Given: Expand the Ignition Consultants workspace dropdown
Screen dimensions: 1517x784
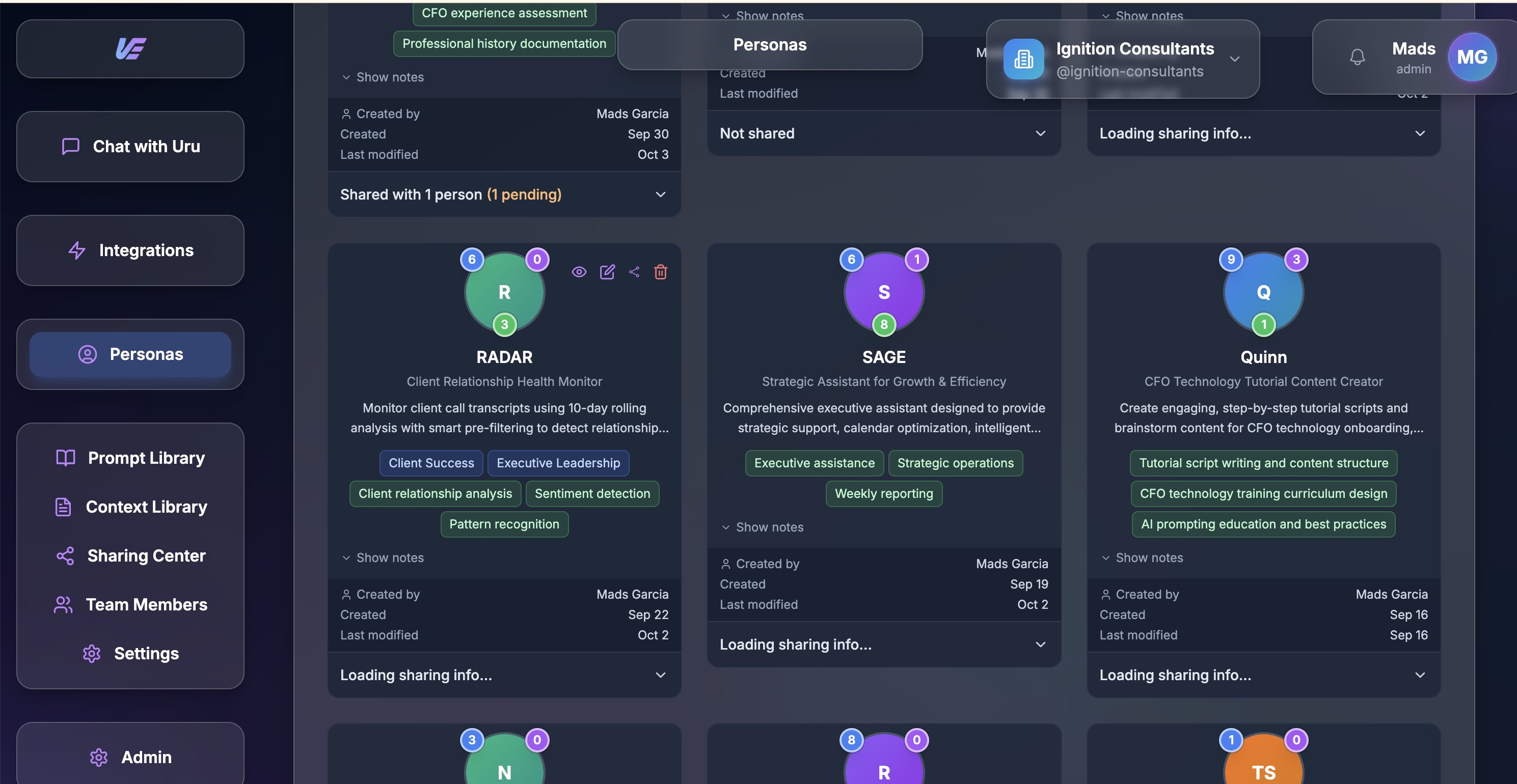Looking at the screenshot, I should (1235, 59).
